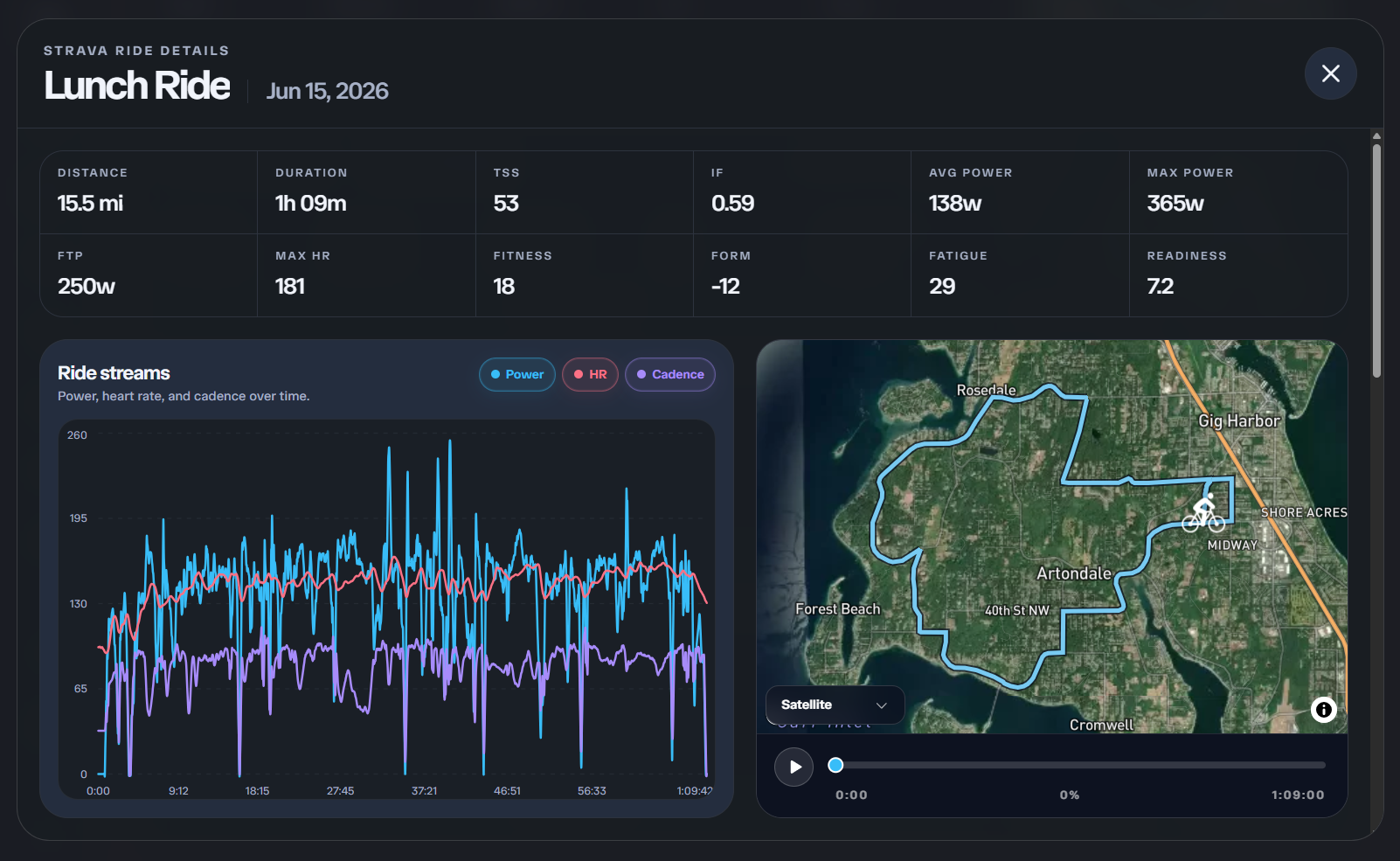Image resolution: width=1400 pixels, height=861 pixels.
Task: Click the Jun 15, 2026 date
Action: (x=328, y=91)
